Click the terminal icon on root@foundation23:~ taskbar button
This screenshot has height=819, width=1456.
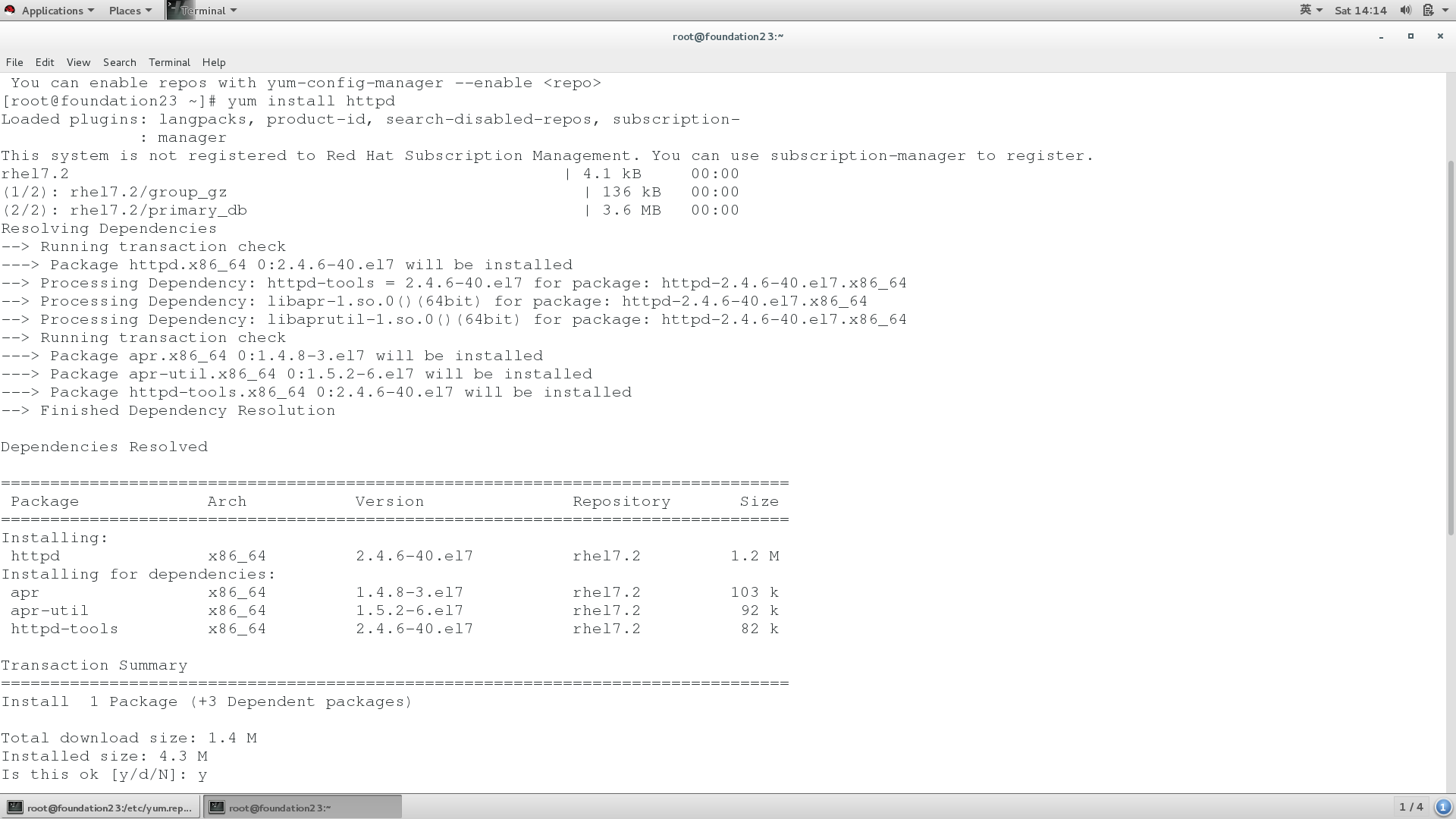click(217, 807)
